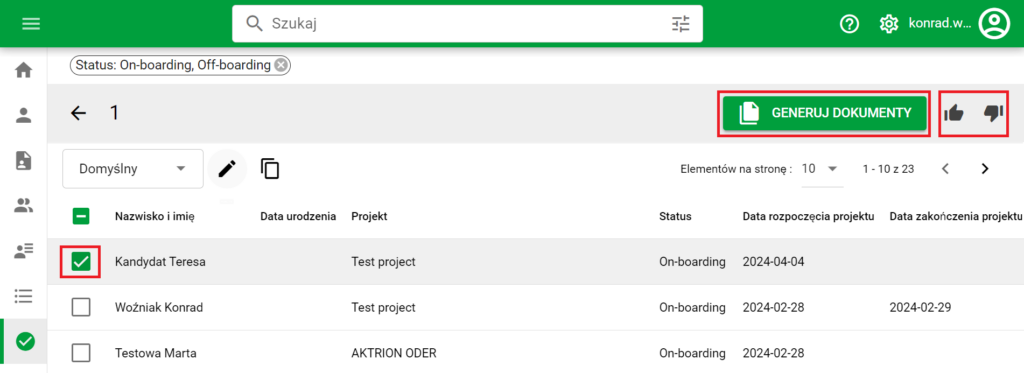Check the Testowa Marta row checkbox

pyautogui.click(x=81, y=353)
